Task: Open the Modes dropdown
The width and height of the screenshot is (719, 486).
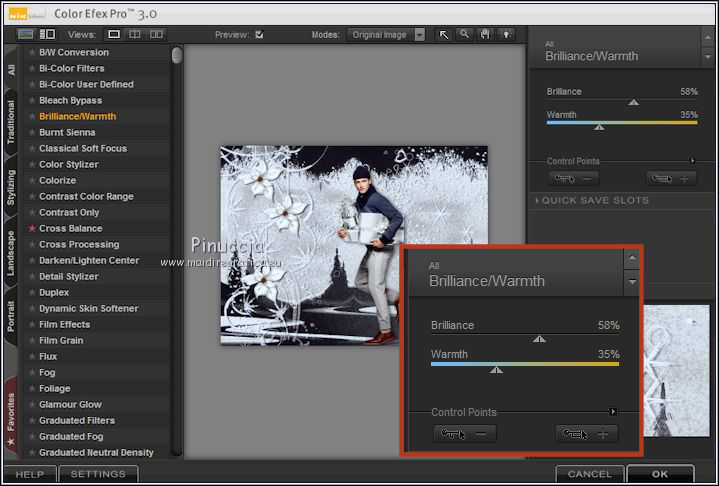Action: click(419, 34)
